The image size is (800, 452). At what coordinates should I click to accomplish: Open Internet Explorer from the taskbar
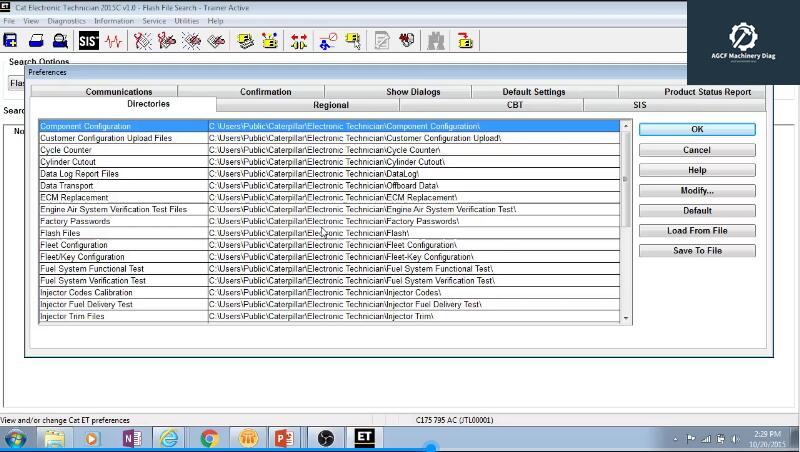[169, 439]
